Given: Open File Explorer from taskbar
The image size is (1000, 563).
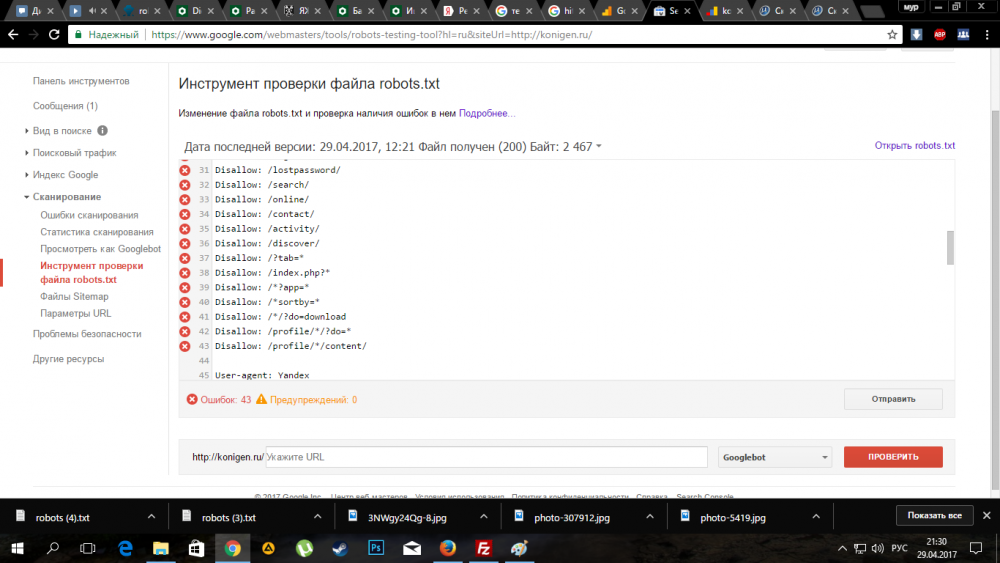Looking at the screenshot, I should [161, 548].
